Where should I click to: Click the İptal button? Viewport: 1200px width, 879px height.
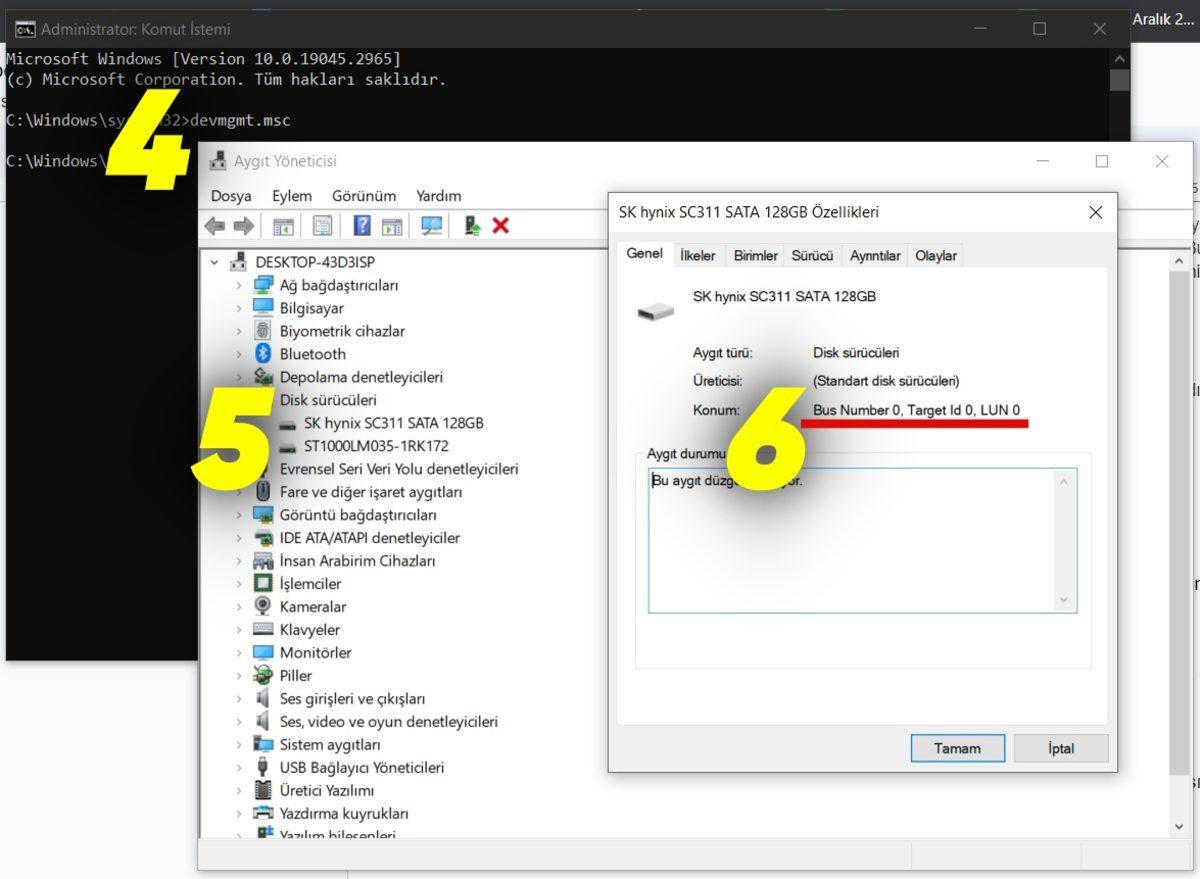click(1060, 748)
